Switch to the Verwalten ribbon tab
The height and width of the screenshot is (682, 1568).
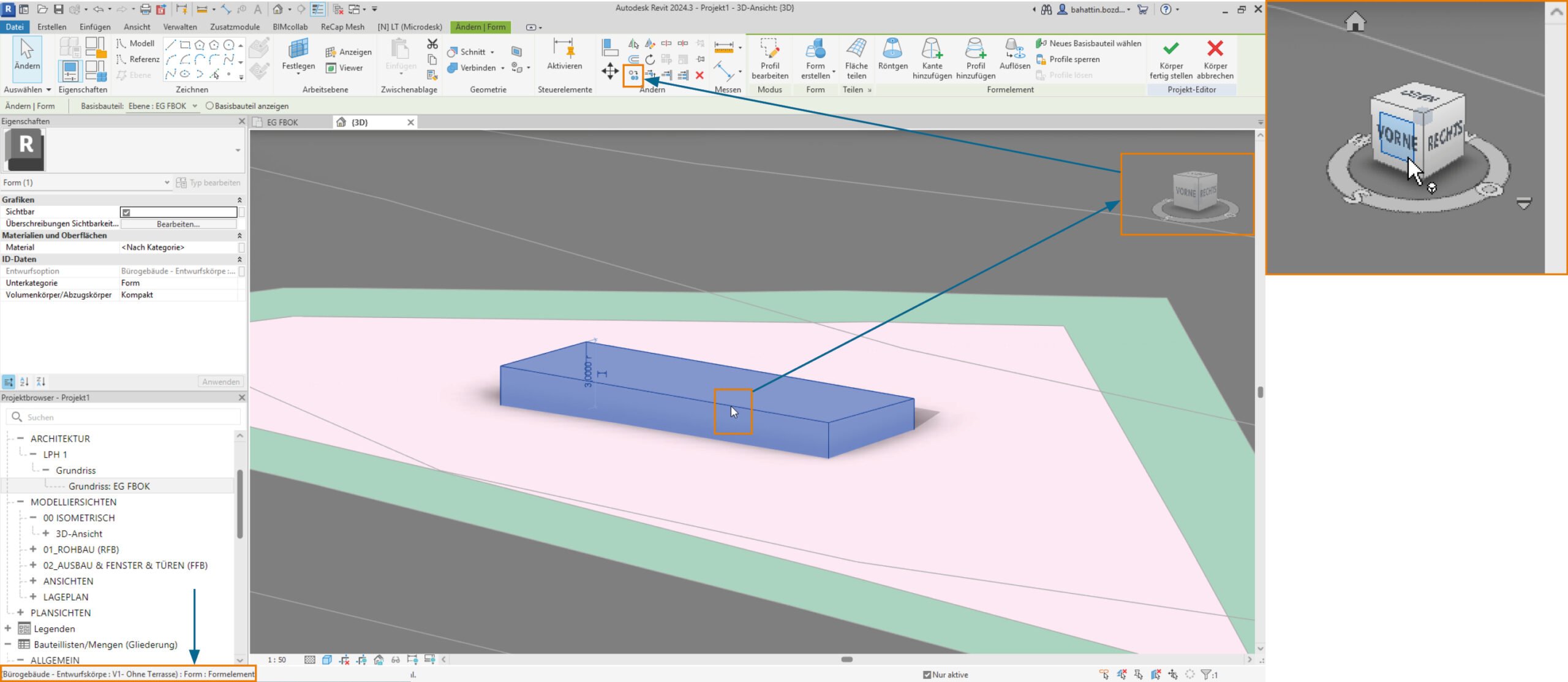coord(180,27)
